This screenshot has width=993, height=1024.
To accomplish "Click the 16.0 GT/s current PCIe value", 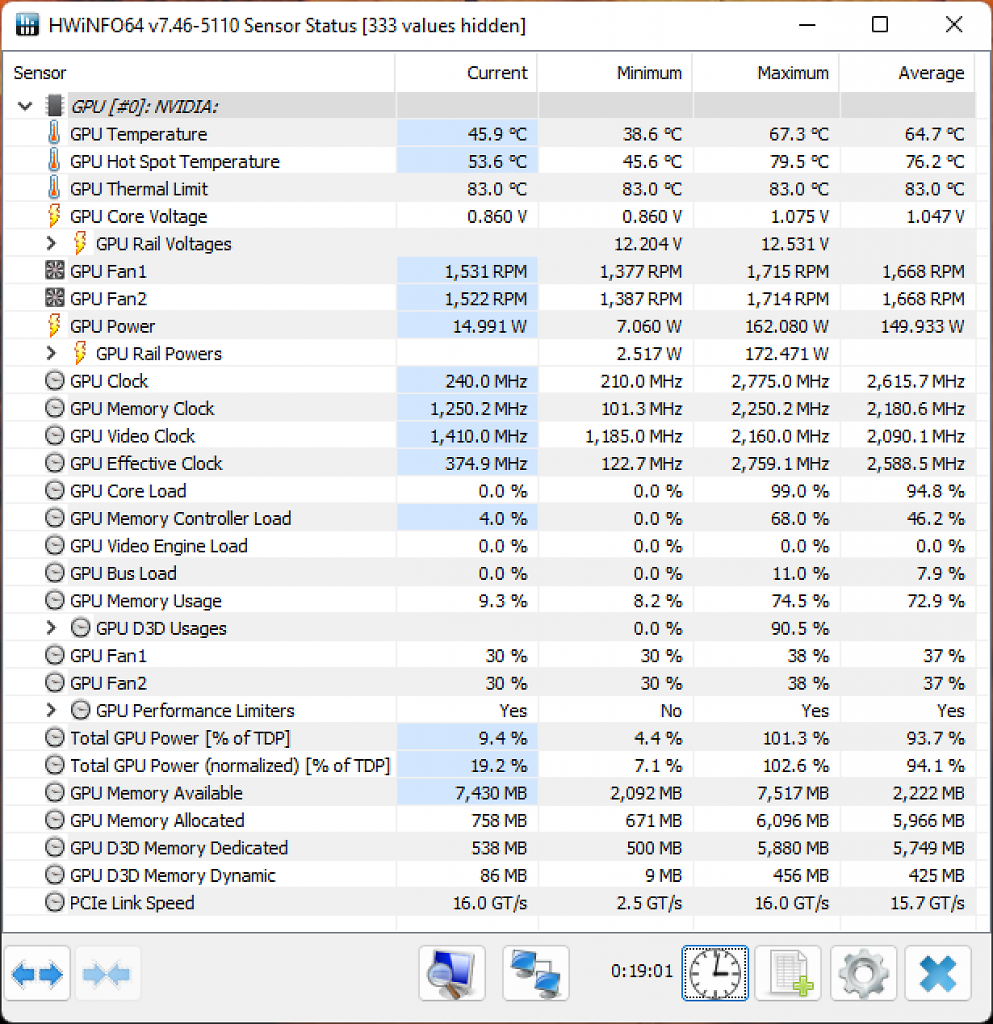I will click(x=490, y=903).
